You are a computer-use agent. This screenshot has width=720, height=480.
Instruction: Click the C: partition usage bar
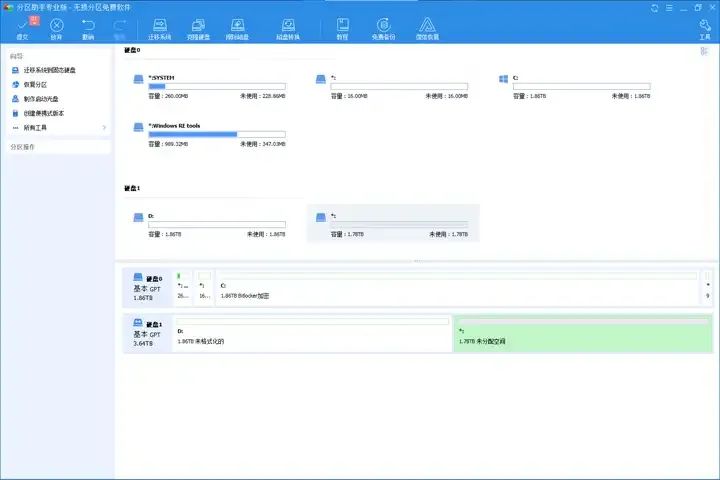[581, 86]
